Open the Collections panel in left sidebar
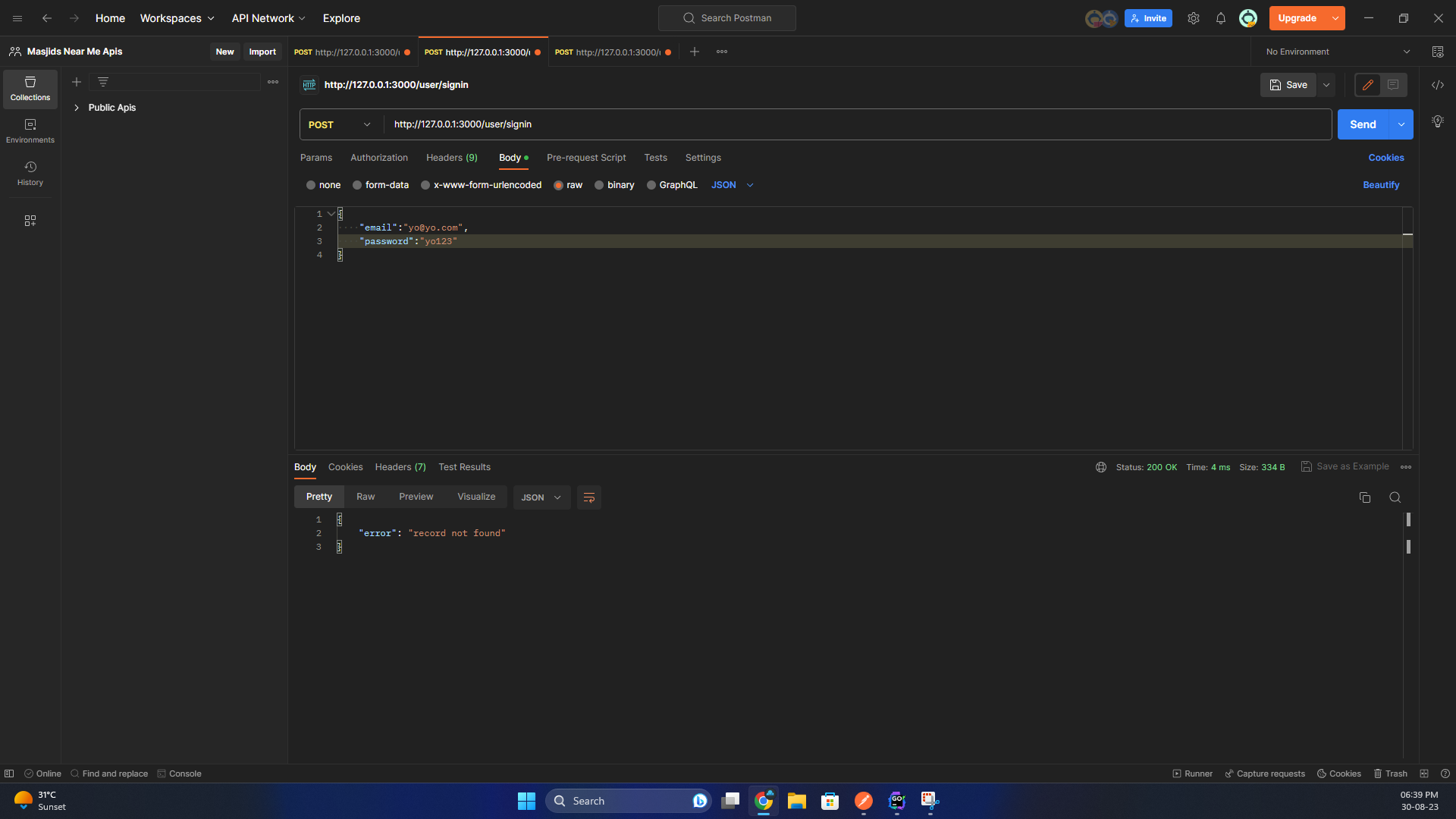This screenshot has height=819, width=1456. tap(30, 89)
